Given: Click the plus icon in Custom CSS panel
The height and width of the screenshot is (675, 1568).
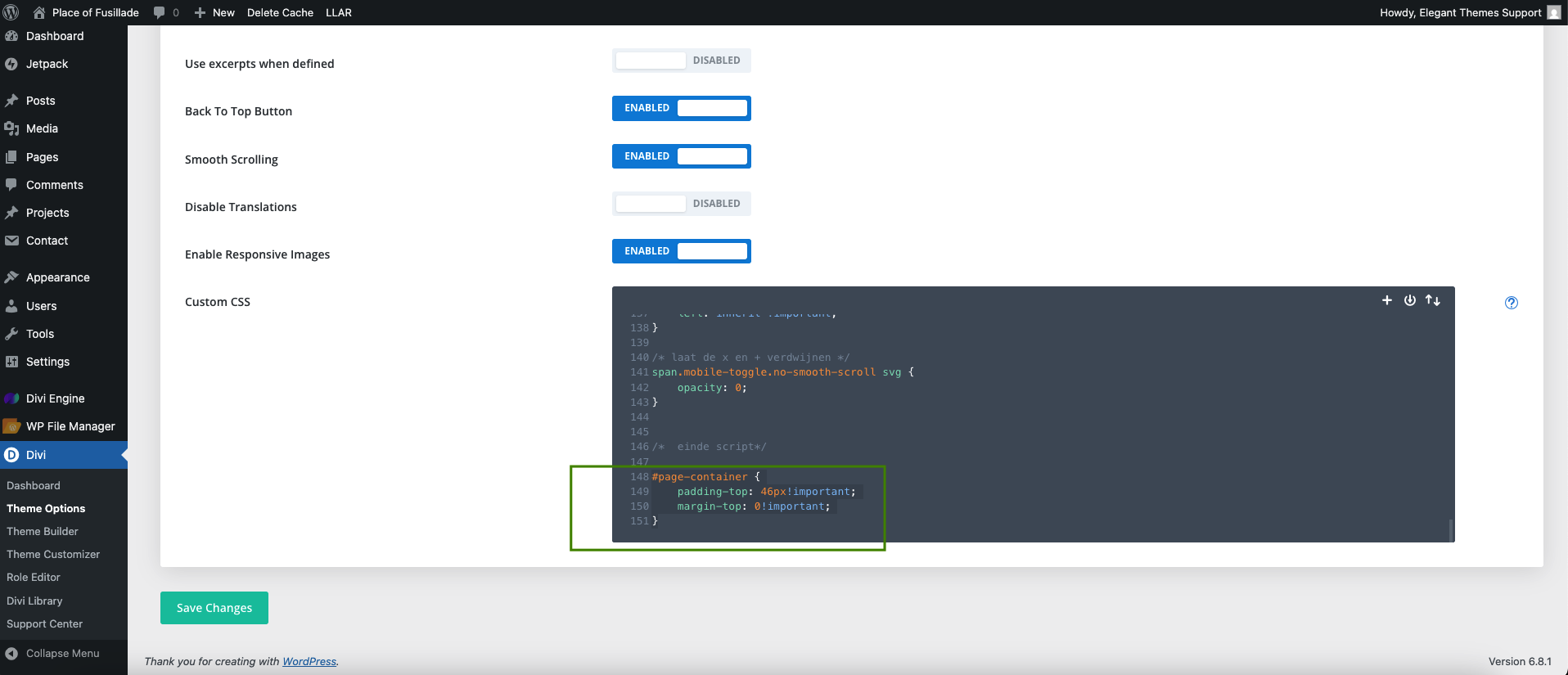Looking at the screenshot, I should [1386, 300].
